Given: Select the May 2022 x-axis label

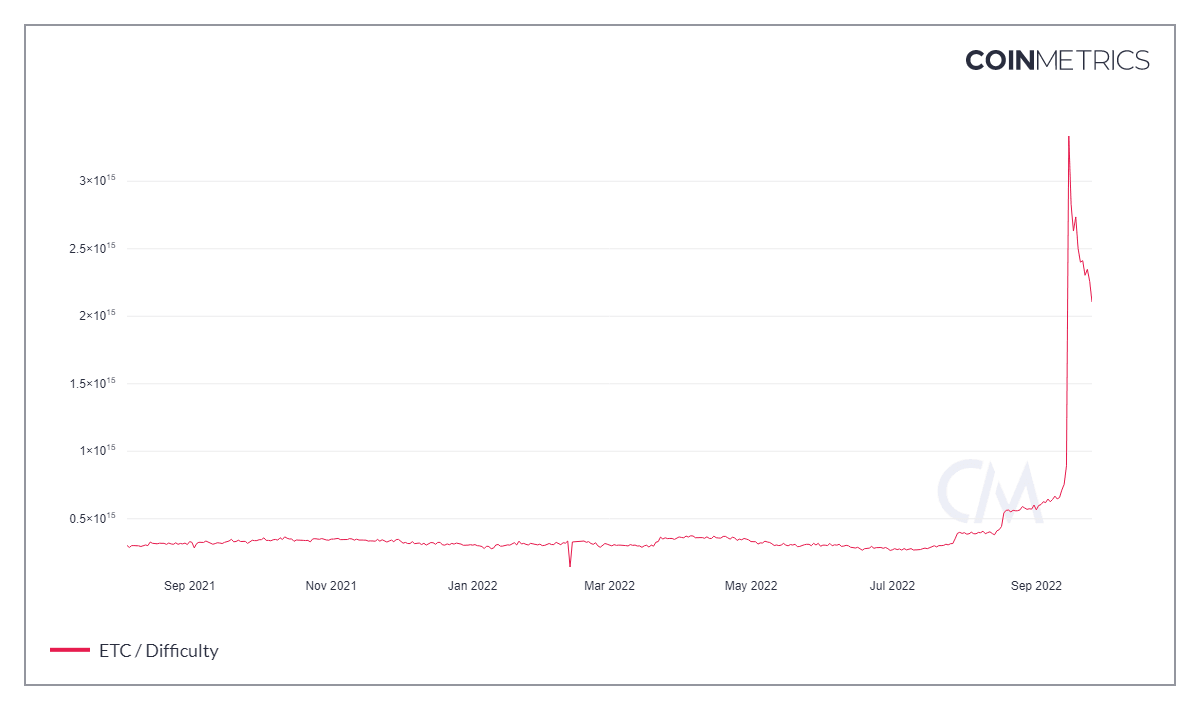Looking at the screenshot, I should pyautogui.click(x=751, y=586).
